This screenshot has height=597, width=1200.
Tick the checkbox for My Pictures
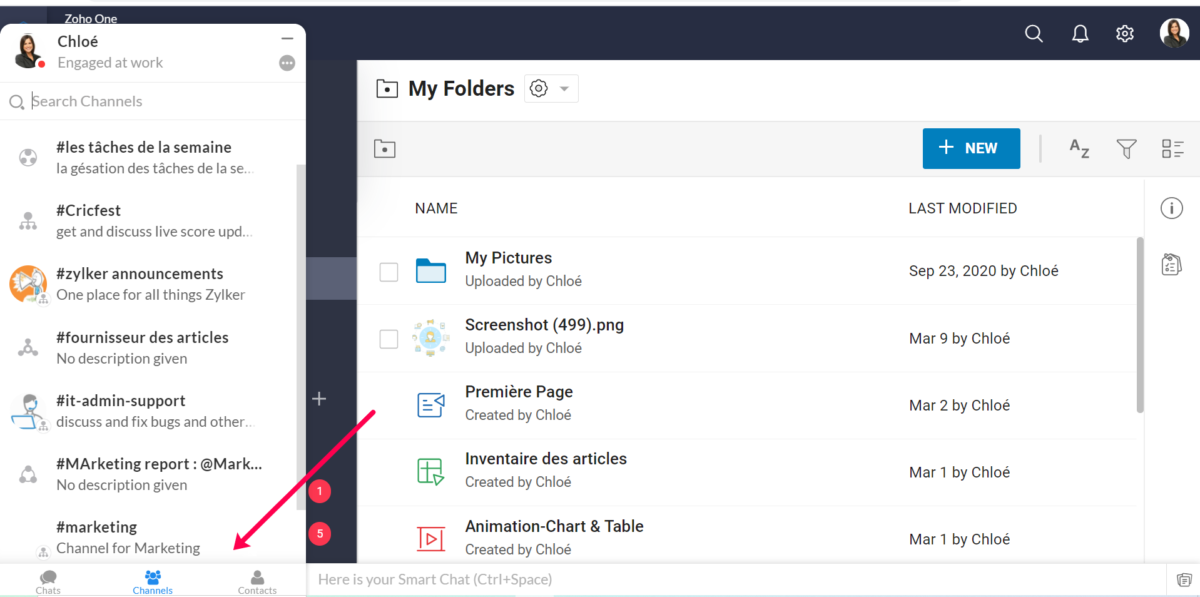(389, 272)
